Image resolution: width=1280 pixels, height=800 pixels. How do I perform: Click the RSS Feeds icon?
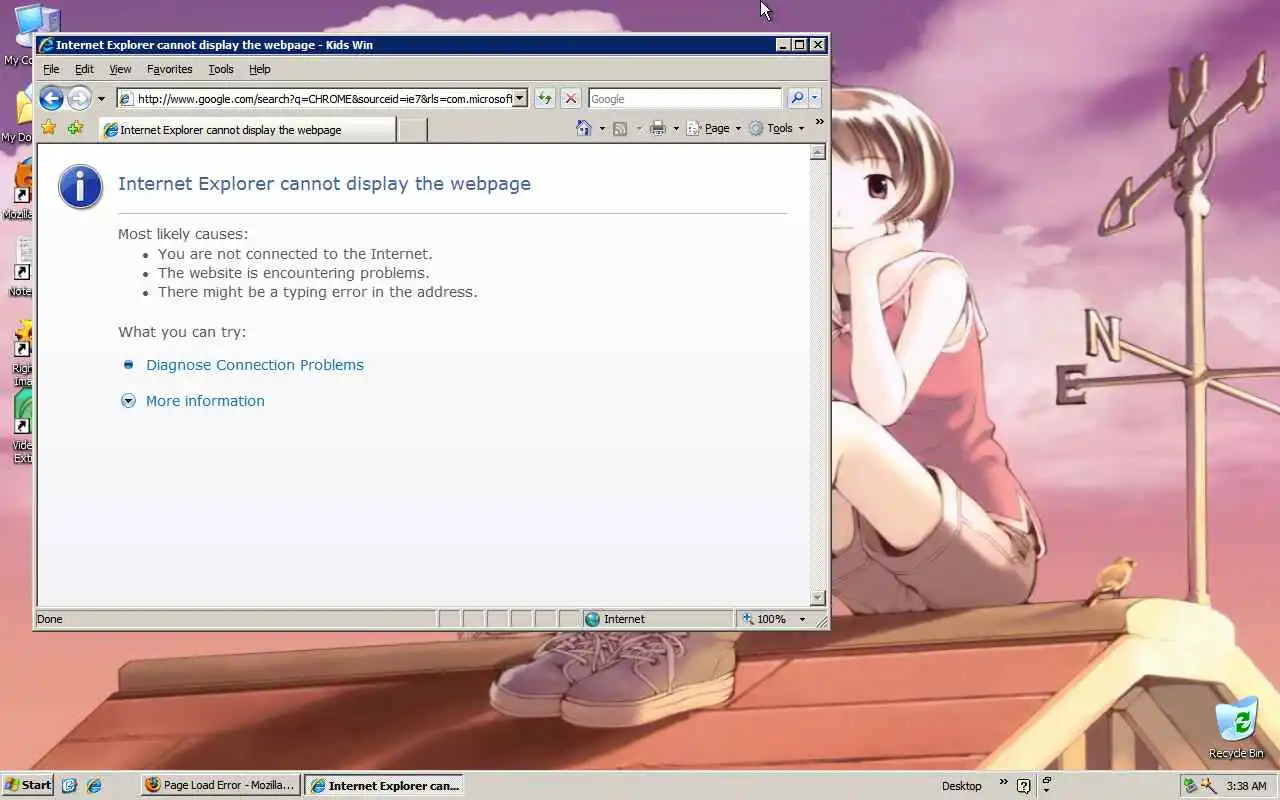tap(620, 128)
